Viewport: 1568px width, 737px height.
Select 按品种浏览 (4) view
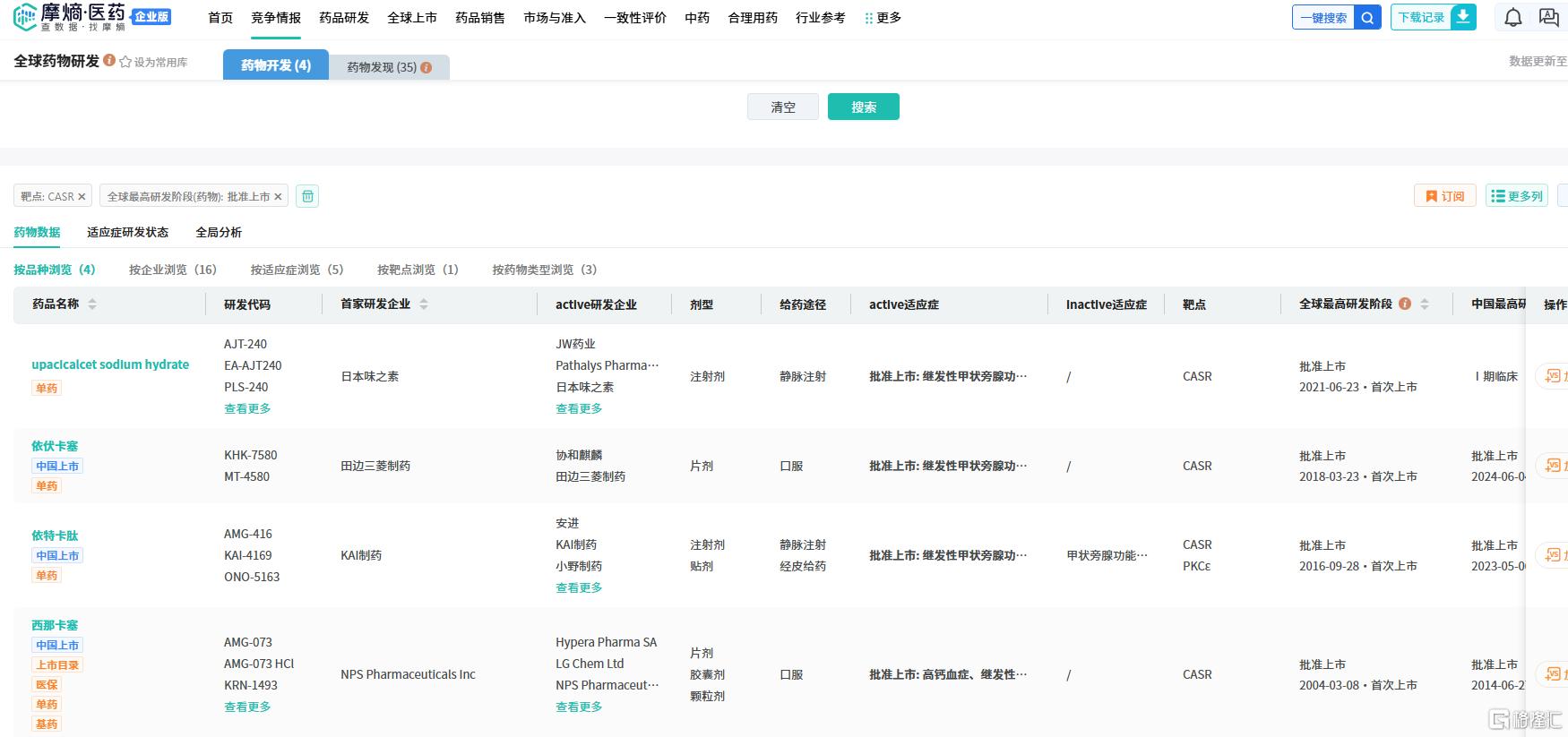[55, 270]
